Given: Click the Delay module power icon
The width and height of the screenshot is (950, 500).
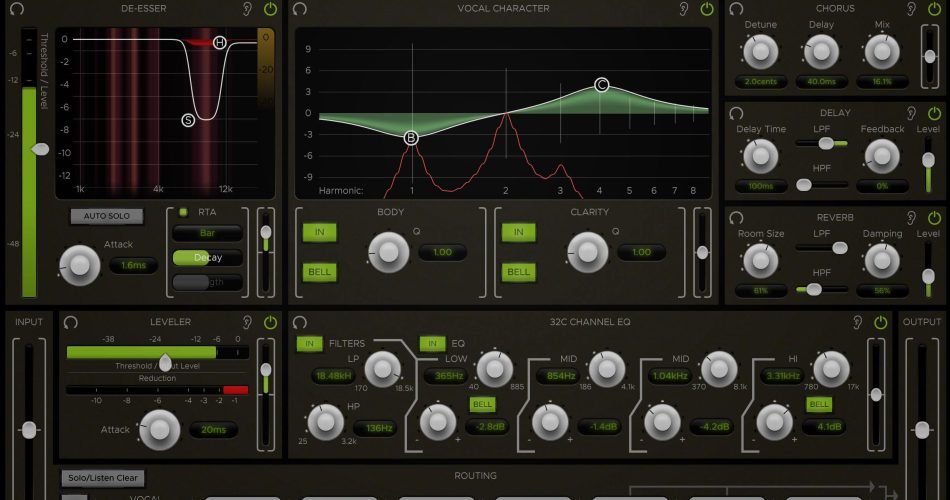Looking at the screenshot, I should [934, 113].
